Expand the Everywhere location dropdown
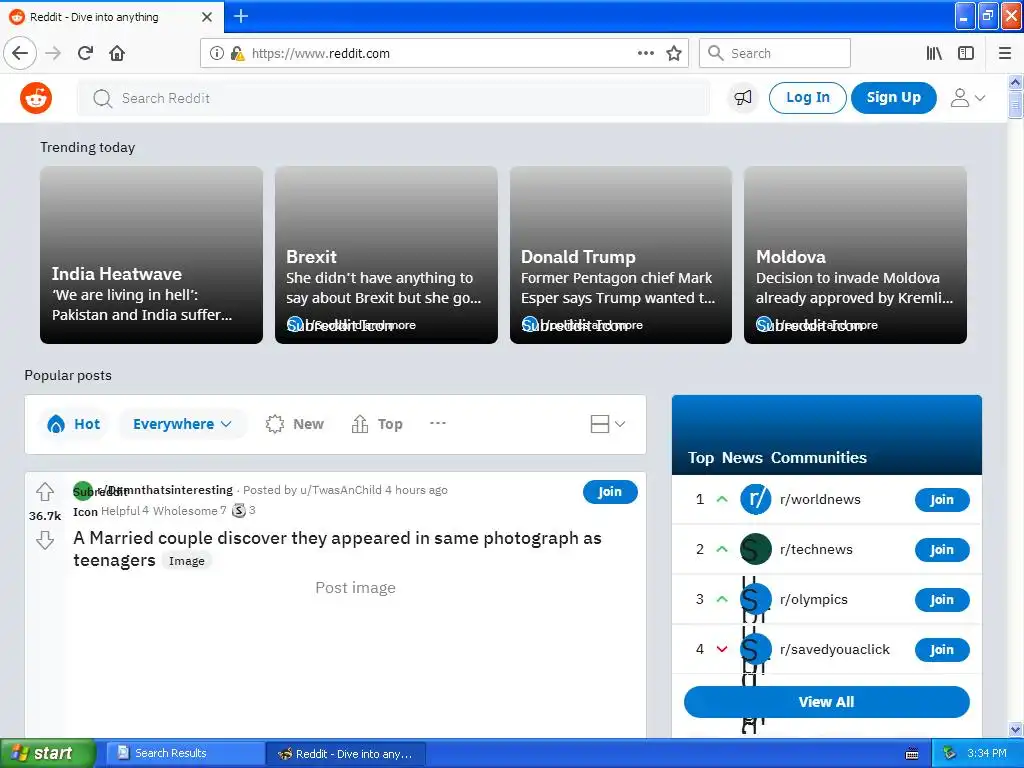The image size is (1024, 768). click(182, 424)
